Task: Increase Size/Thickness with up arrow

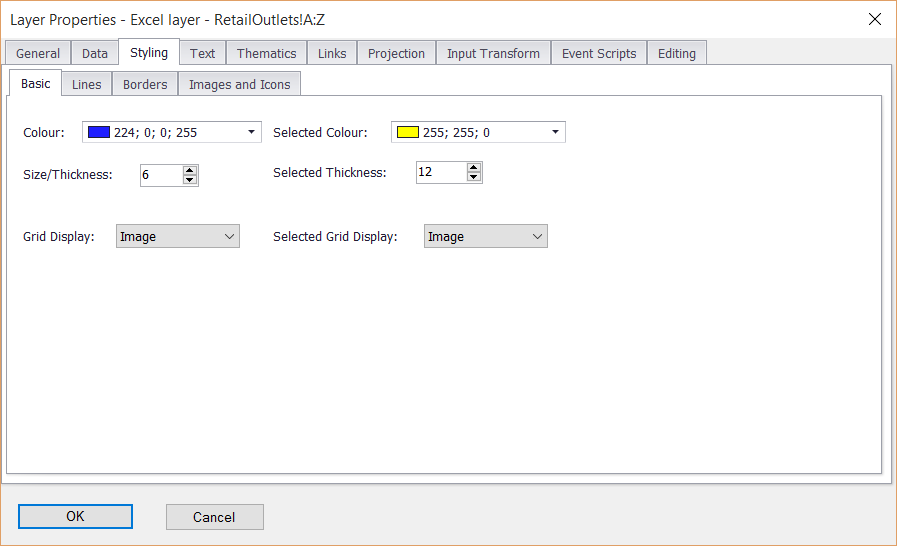Action: (190, 170)
